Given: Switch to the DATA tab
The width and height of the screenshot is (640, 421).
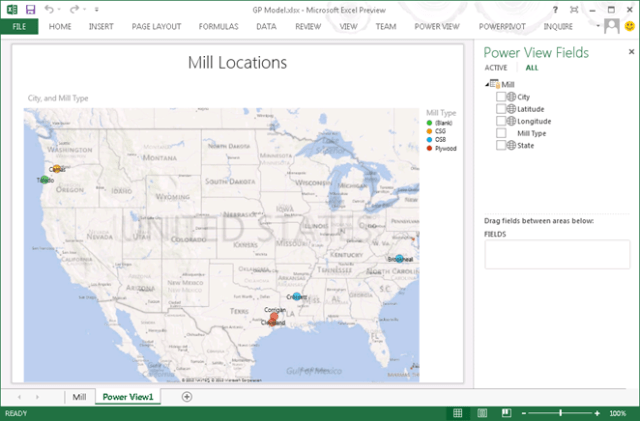Looking at the screenshot, I should tap(267, 27).
